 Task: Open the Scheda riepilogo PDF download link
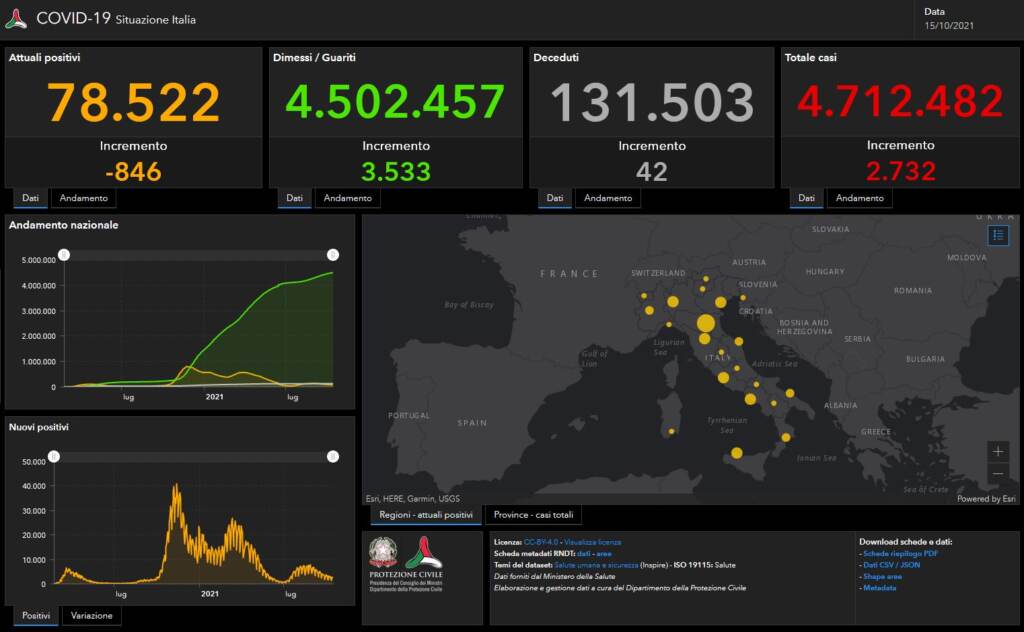tap(901, 553)
